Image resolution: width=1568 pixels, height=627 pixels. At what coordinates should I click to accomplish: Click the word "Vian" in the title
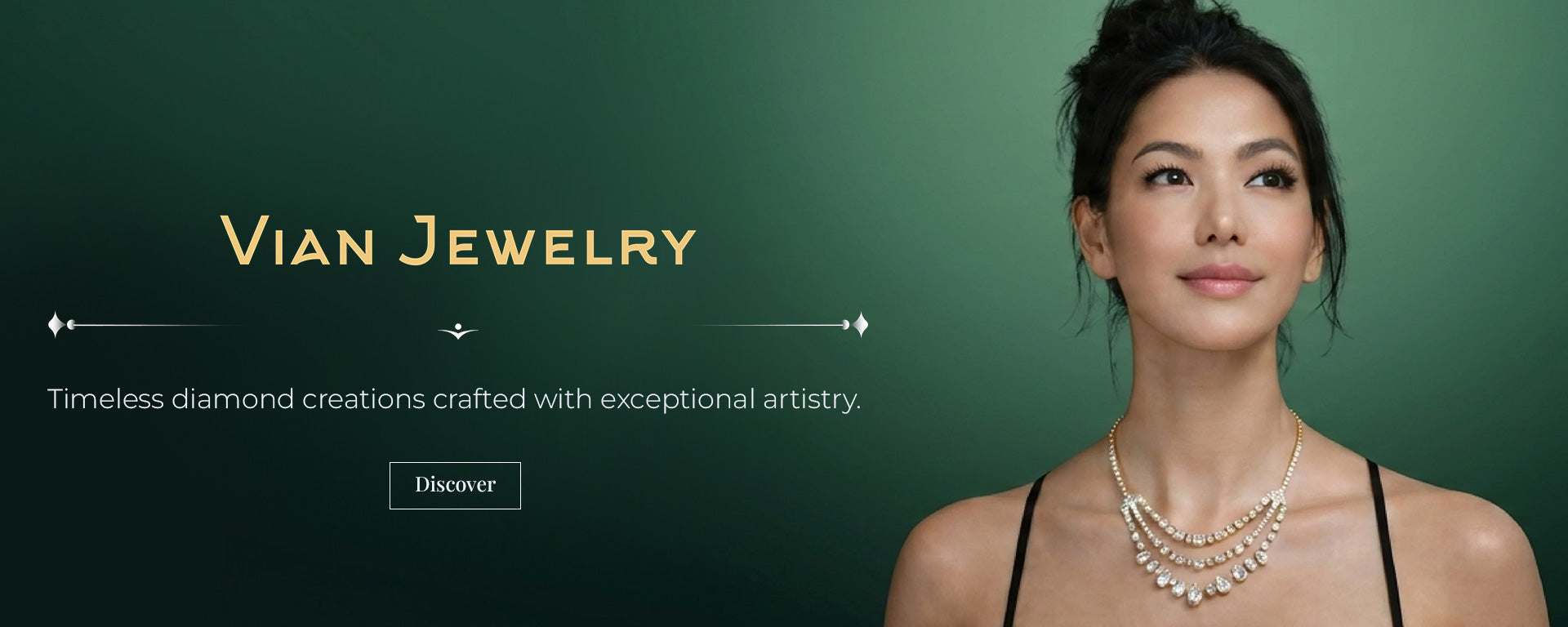point(298,242)
